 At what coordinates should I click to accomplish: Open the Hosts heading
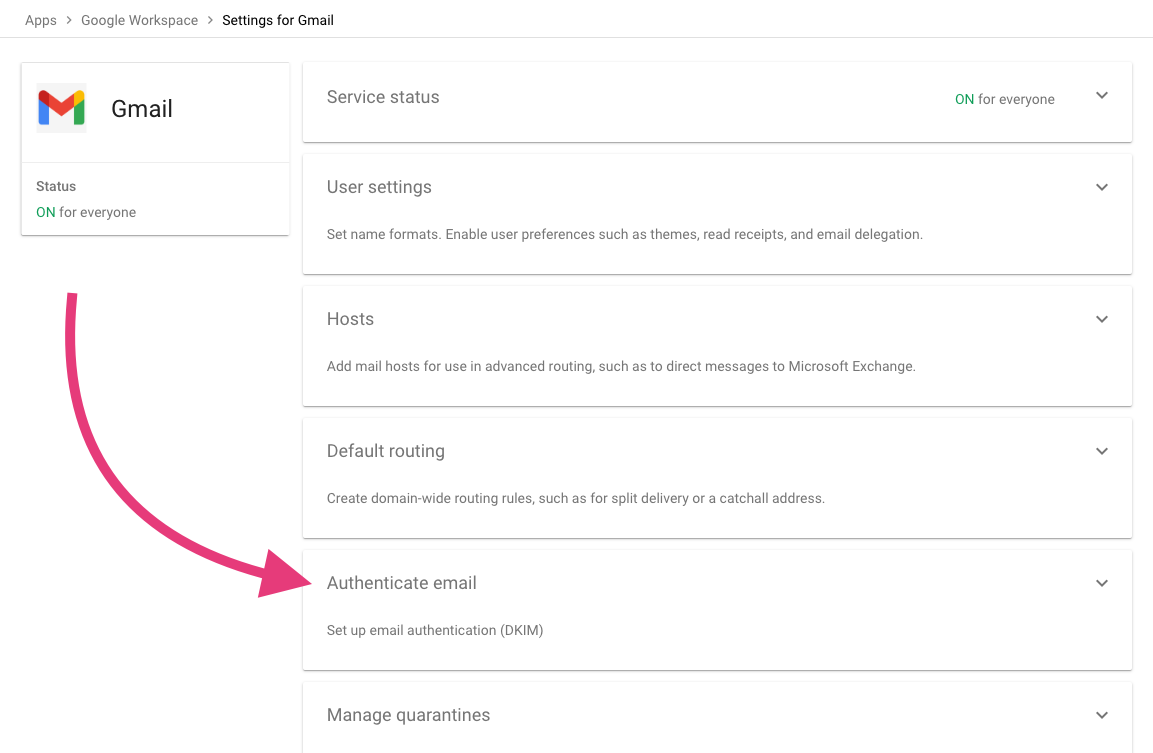tap(350, 319)
